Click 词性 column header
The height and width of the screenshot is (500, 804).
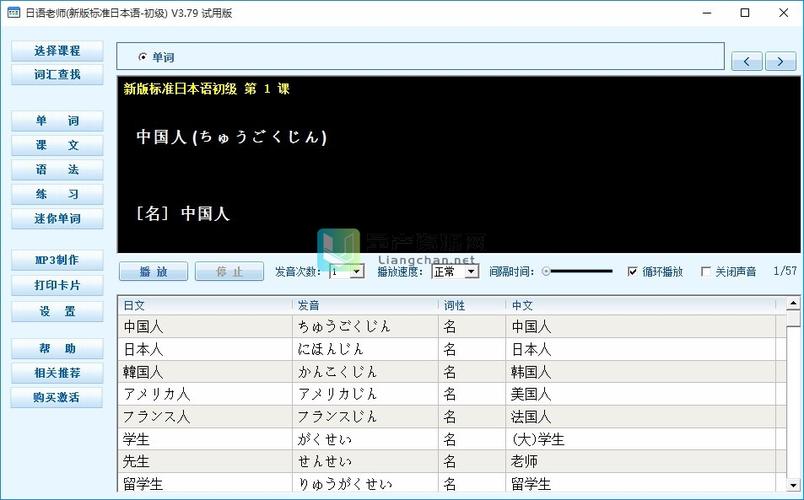(472, 306)
